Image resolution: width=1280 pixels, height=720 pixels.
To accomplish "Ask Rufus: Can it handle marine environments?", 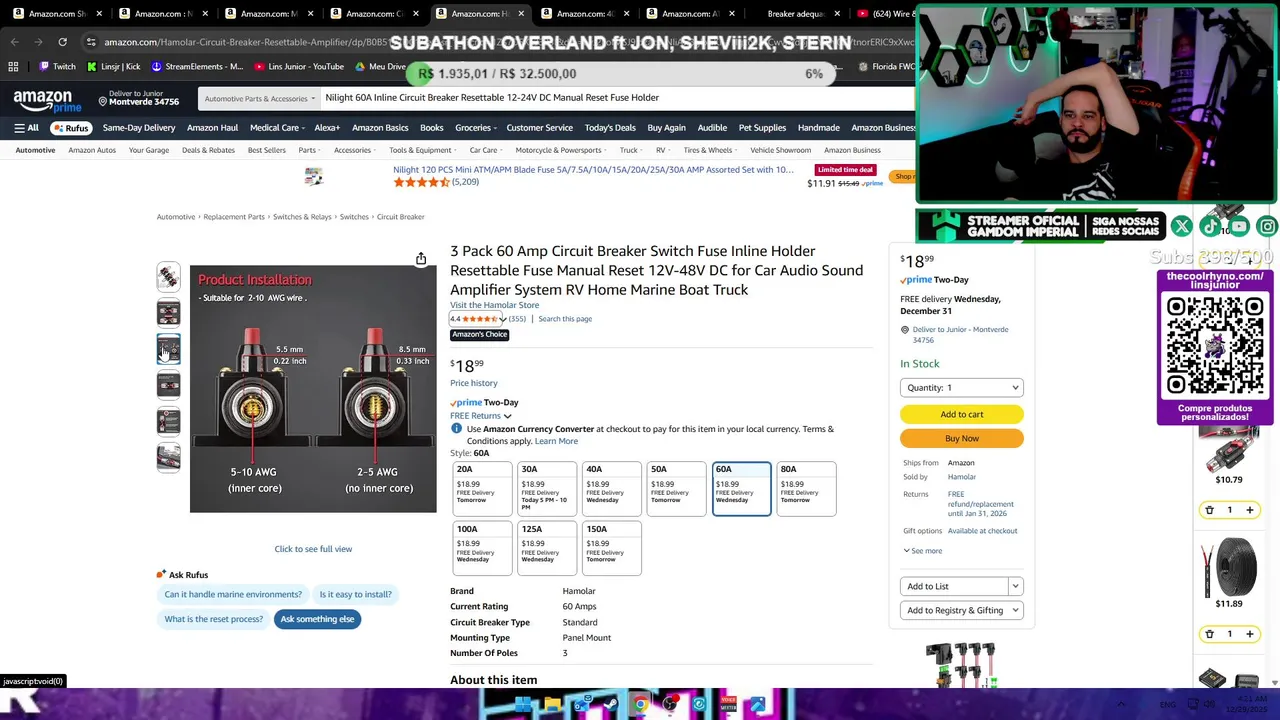I will [x=233, y=594].
